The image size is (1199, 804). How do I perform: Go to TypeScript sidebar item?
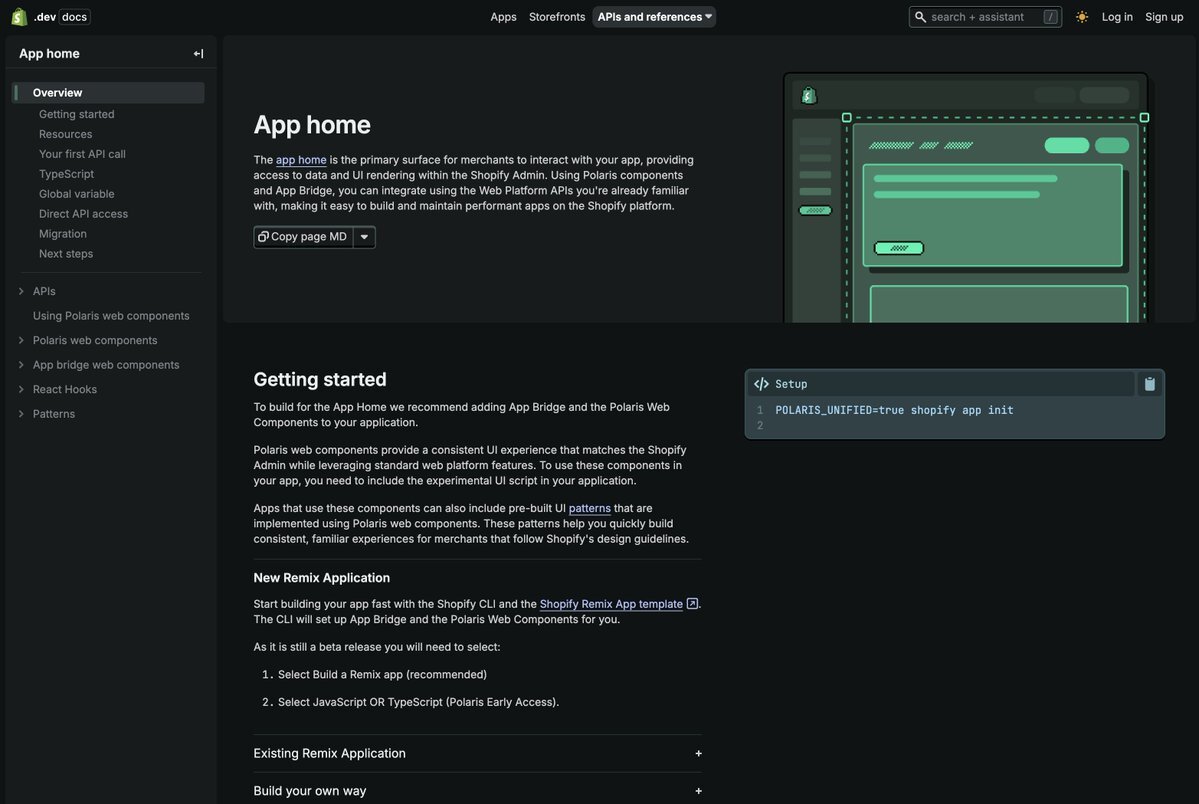point(66,174)
